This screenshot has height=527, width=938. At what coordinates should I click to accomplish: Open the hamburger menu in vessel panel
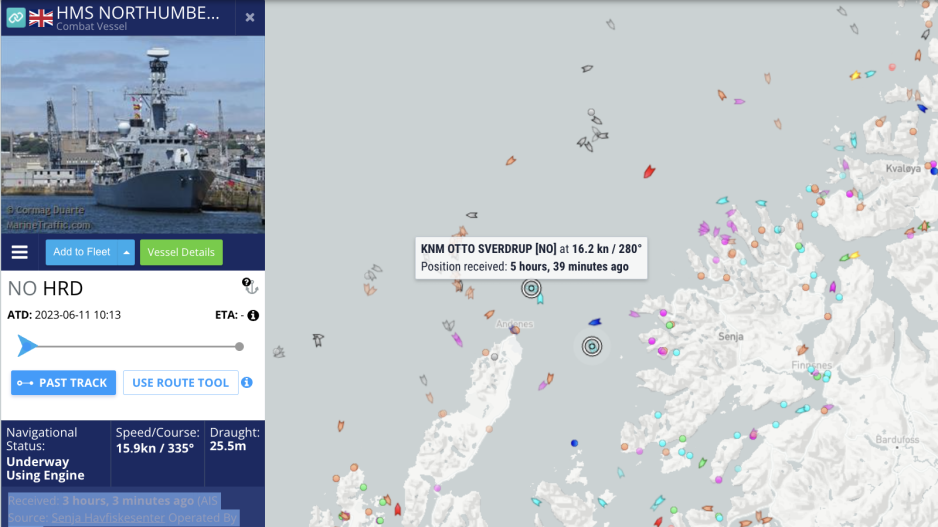pyautogui.click(x=20, y=252)
